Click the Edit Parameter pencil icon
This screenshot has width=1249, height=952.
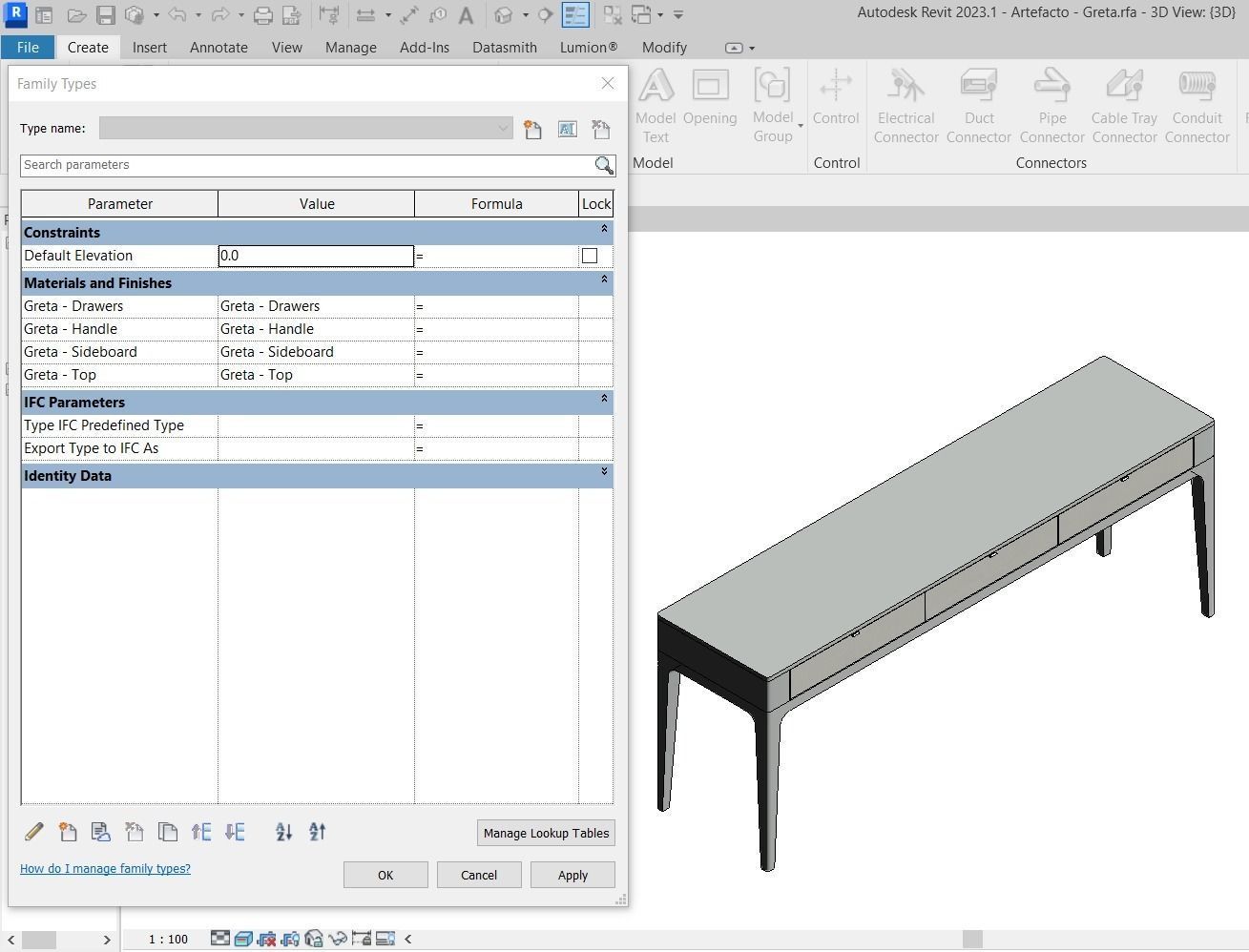tap(33, 832)
